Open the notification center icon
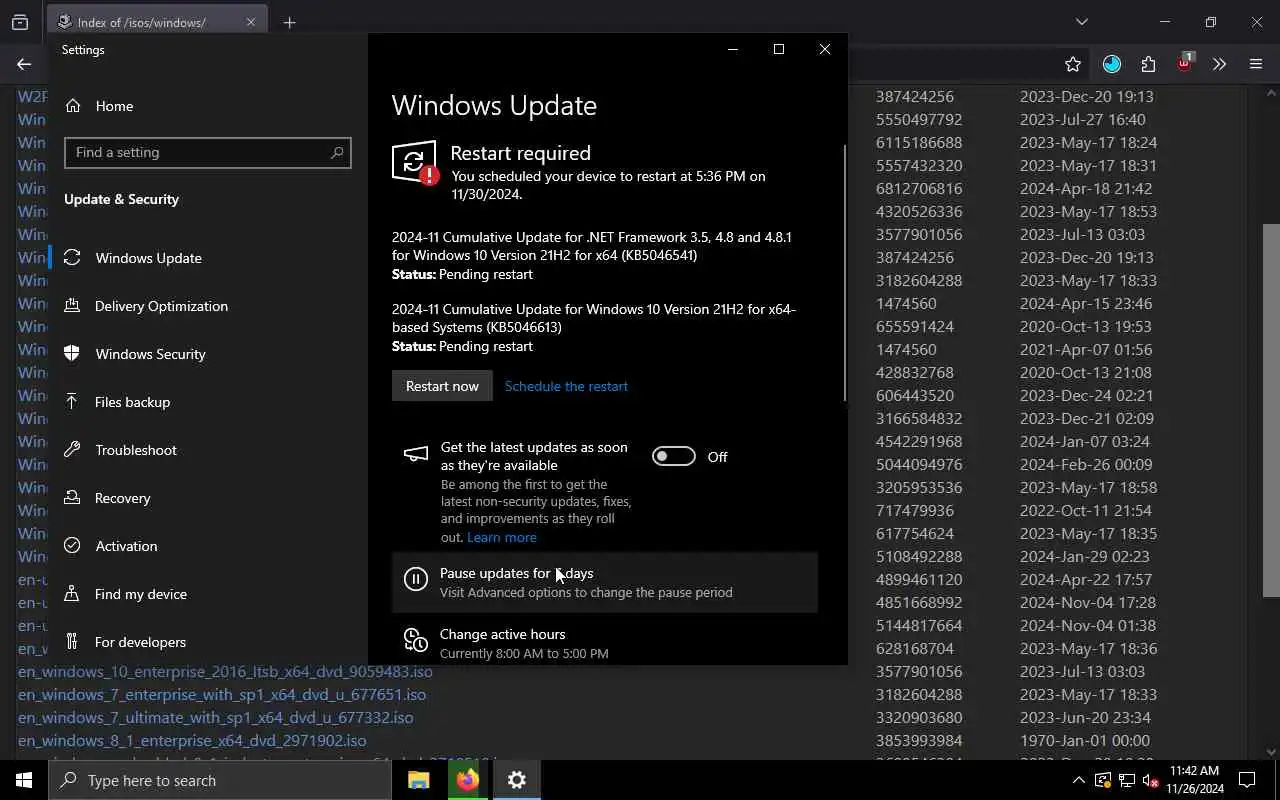Image resolution: width=1280 pixels, height=800 pixels. (x=1248, y=780)
